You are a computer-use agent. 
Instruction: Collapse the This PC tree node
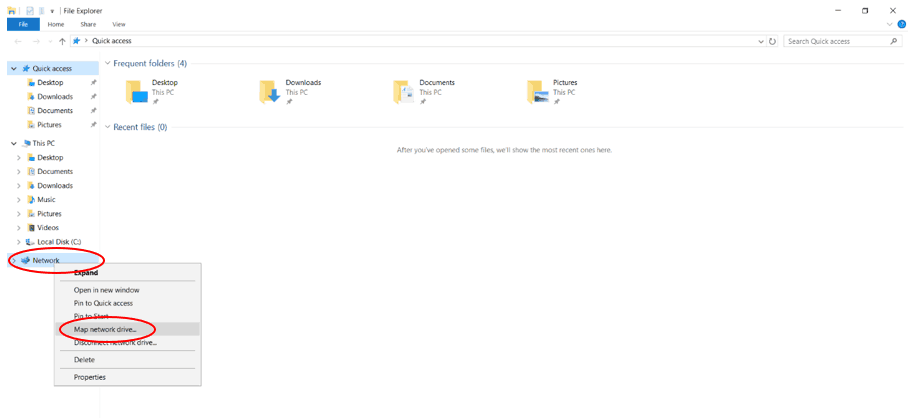coord(13,143)
